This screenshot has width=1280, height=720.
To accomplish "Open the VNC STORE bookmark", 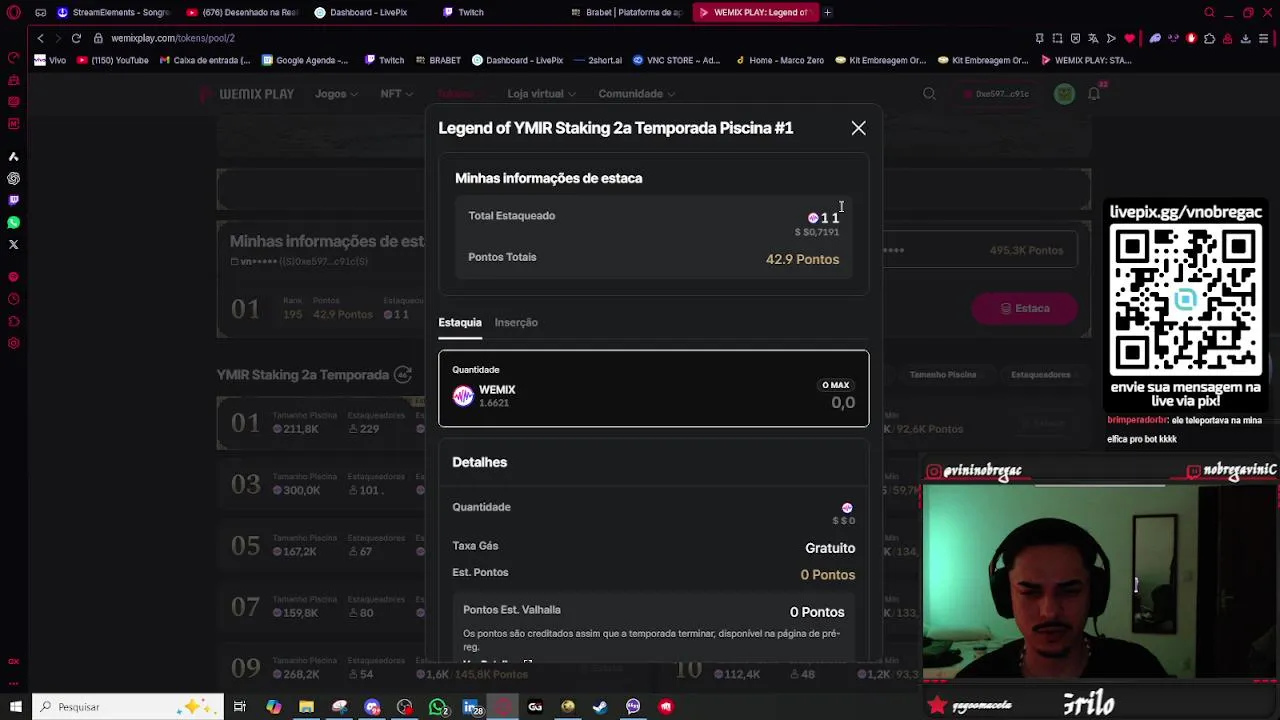I will click(676, 60).
